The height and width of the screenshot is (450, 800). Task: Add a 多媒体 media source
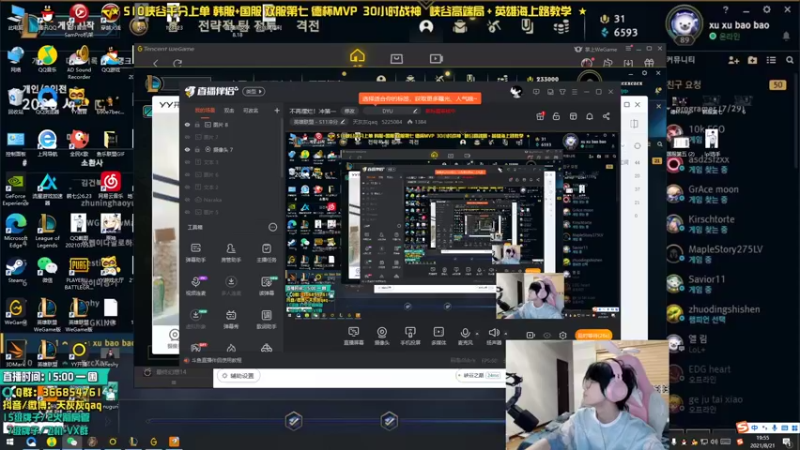[x=438, y=336]
